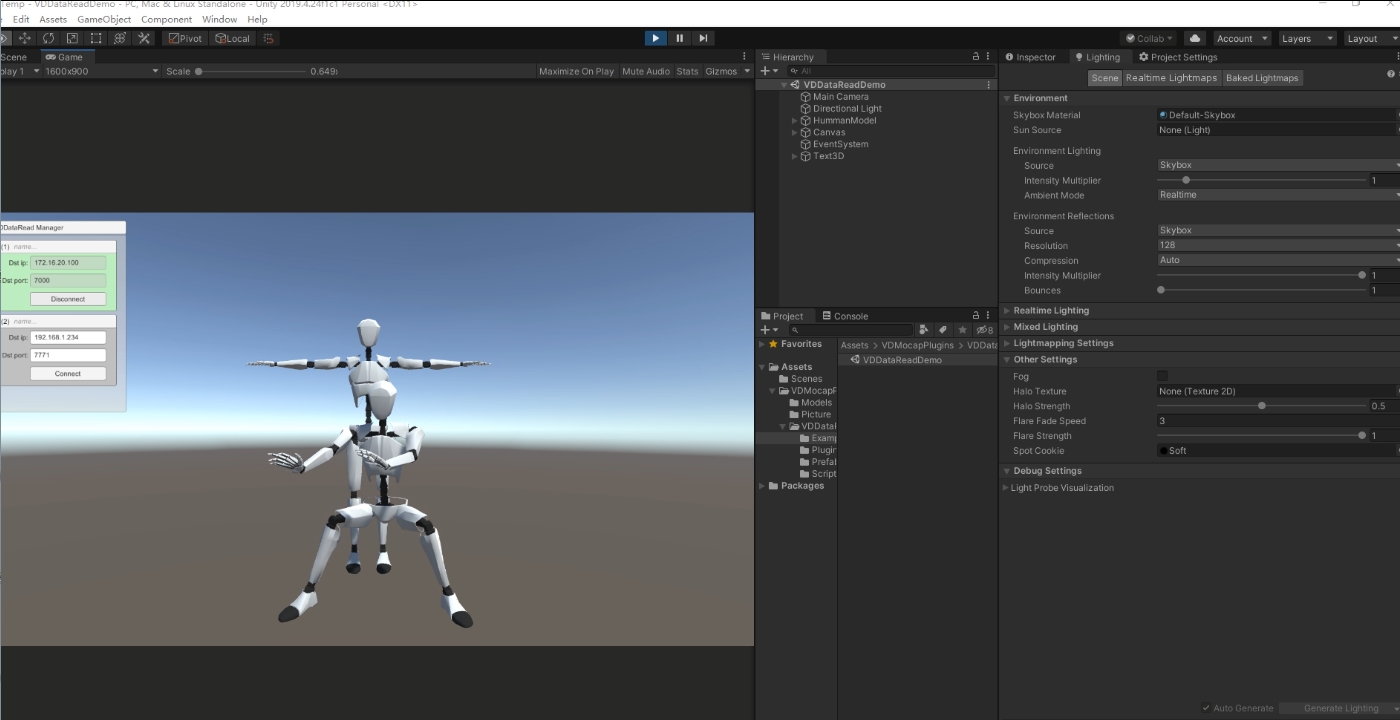Open the Collab dropdown
Viewport: 1400px width, 720px height.
(1149, 38)
